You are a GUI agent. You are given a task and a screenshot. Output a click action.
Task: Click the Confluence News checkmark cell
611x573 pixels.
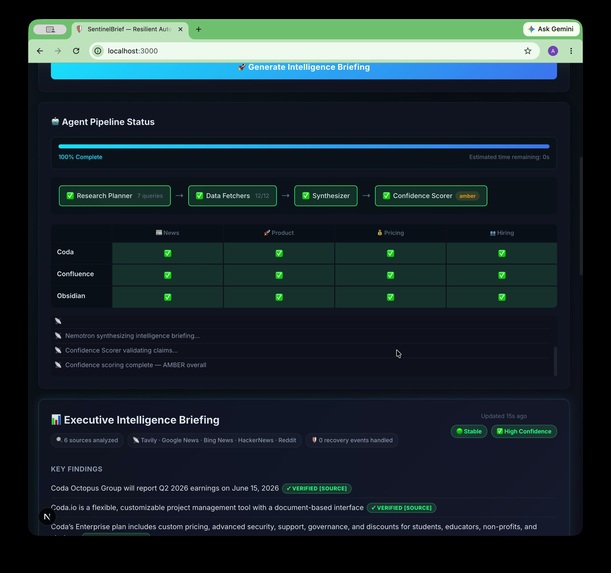coord(168,275)
